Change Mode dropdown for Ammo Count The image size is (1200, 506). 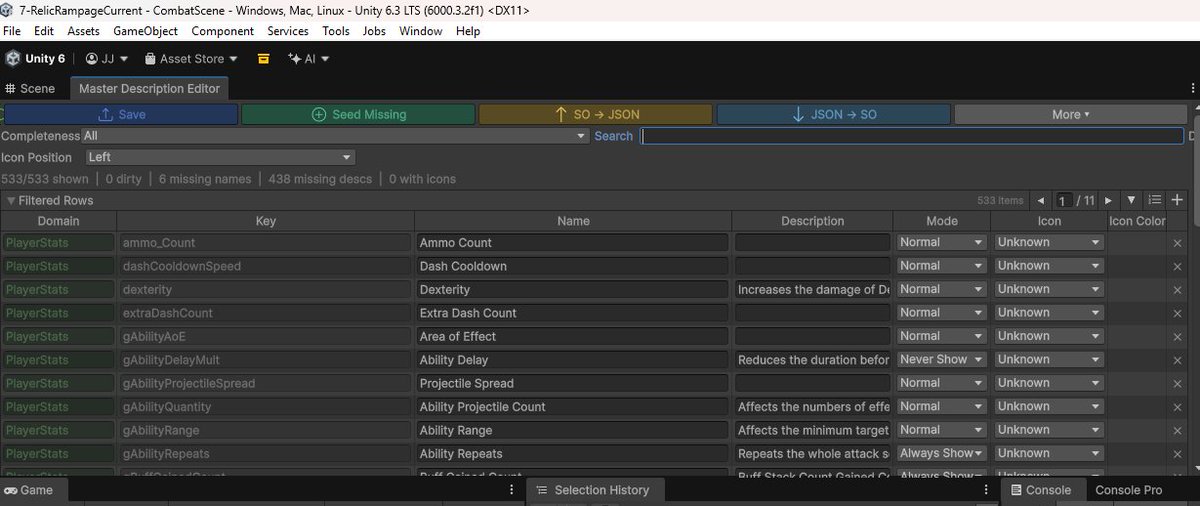click(x=941, y=242)
